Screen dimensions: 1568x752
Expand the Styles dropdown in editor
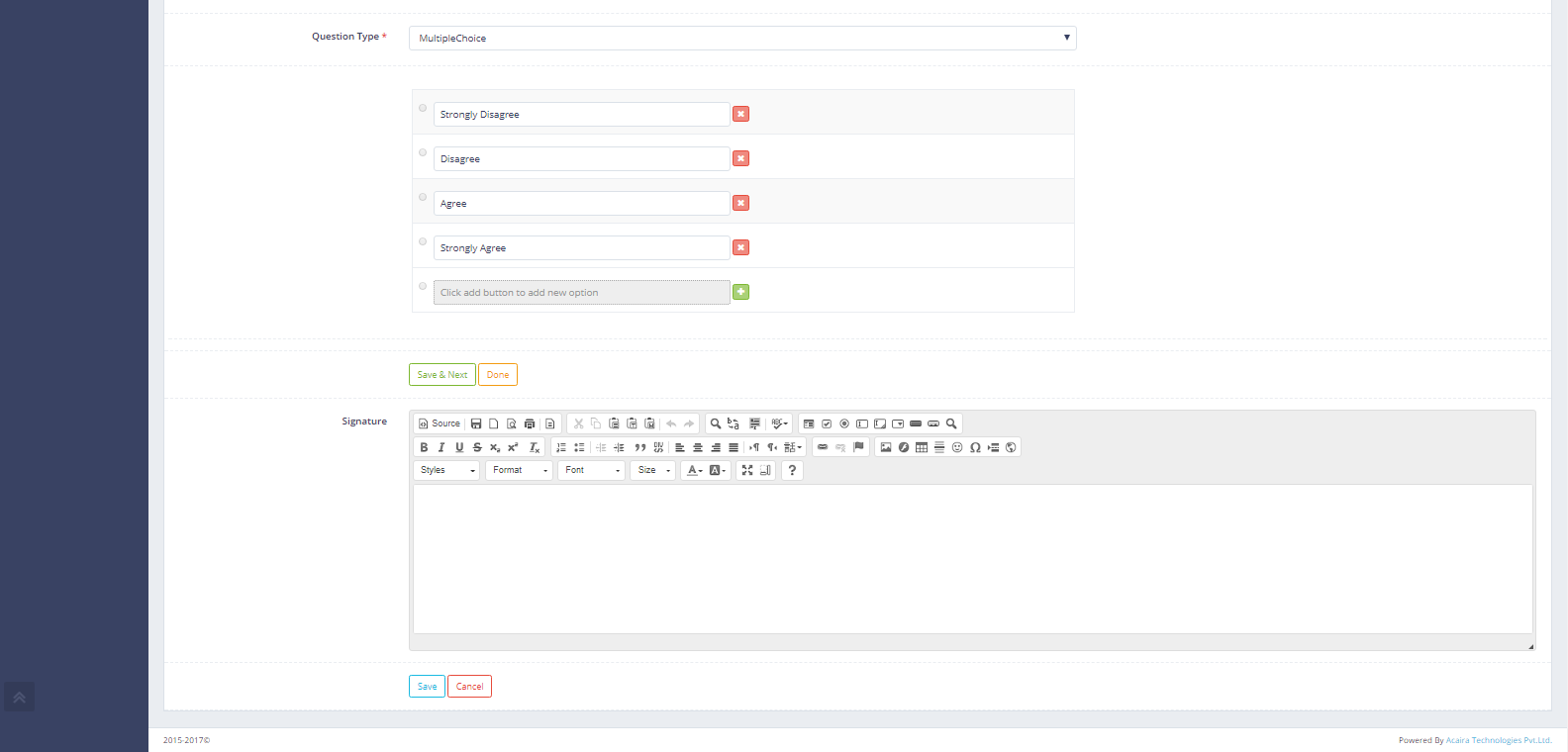click(446, 470)
